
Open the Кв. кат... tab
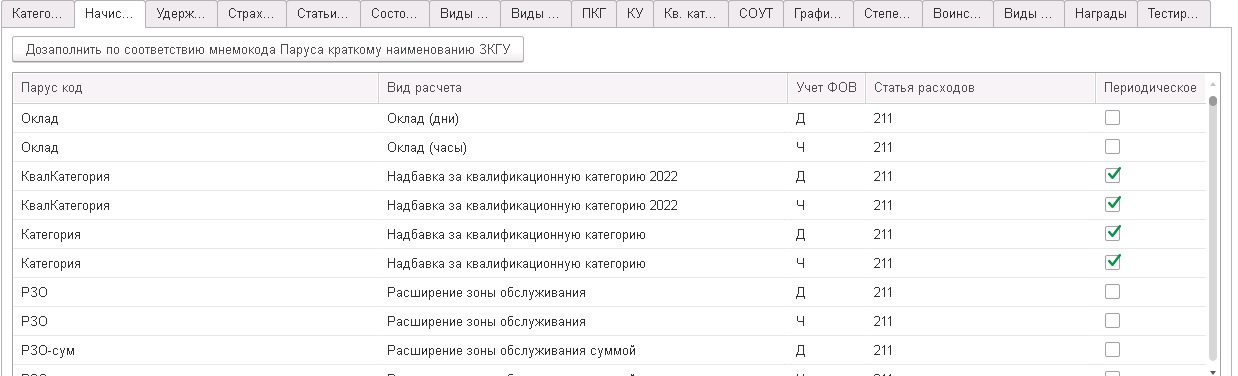(x=690, y=14)
